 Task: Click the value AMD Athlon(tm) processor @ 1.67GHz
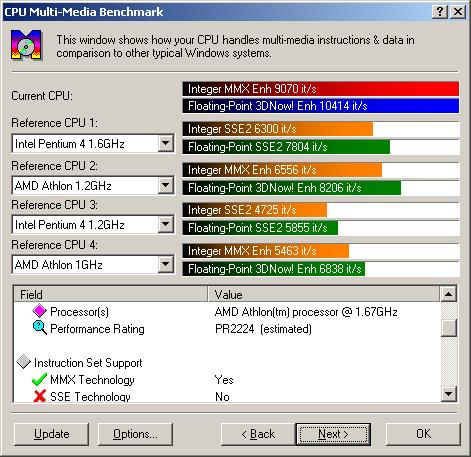point(306,312)
